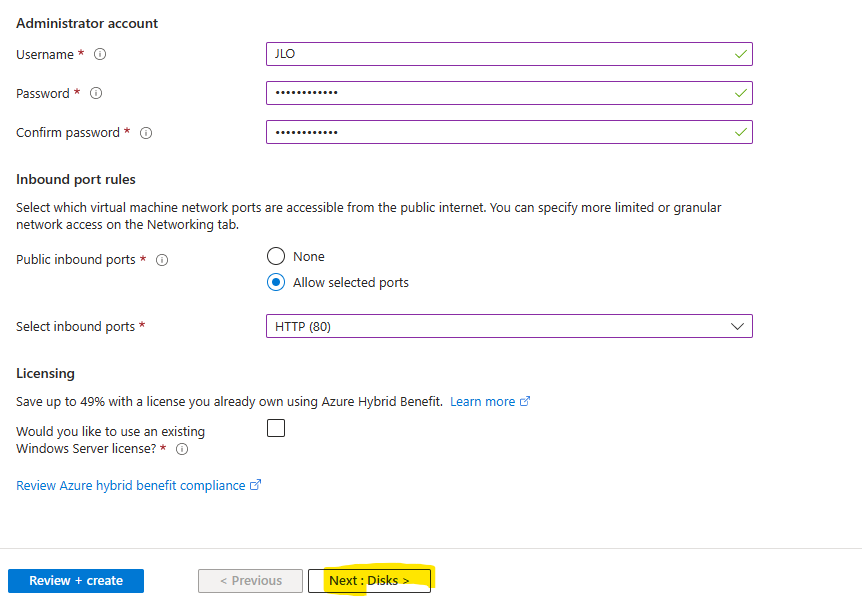Open the Learn more link
This screenshot has width=862, height=603.
pyautogui.click(x=482, y=401)
